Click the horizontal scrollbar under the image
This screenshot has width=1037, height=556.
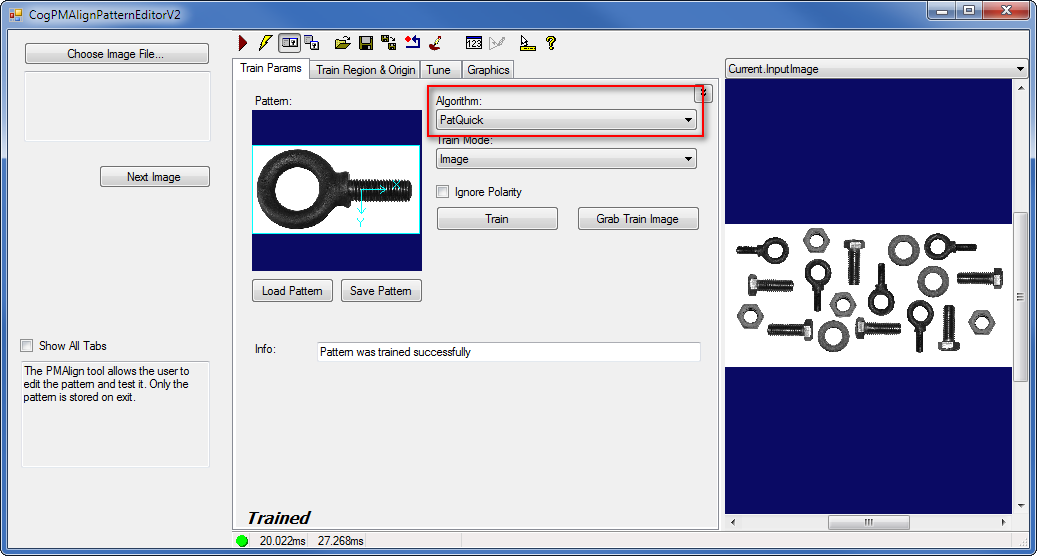coord(868,522)
